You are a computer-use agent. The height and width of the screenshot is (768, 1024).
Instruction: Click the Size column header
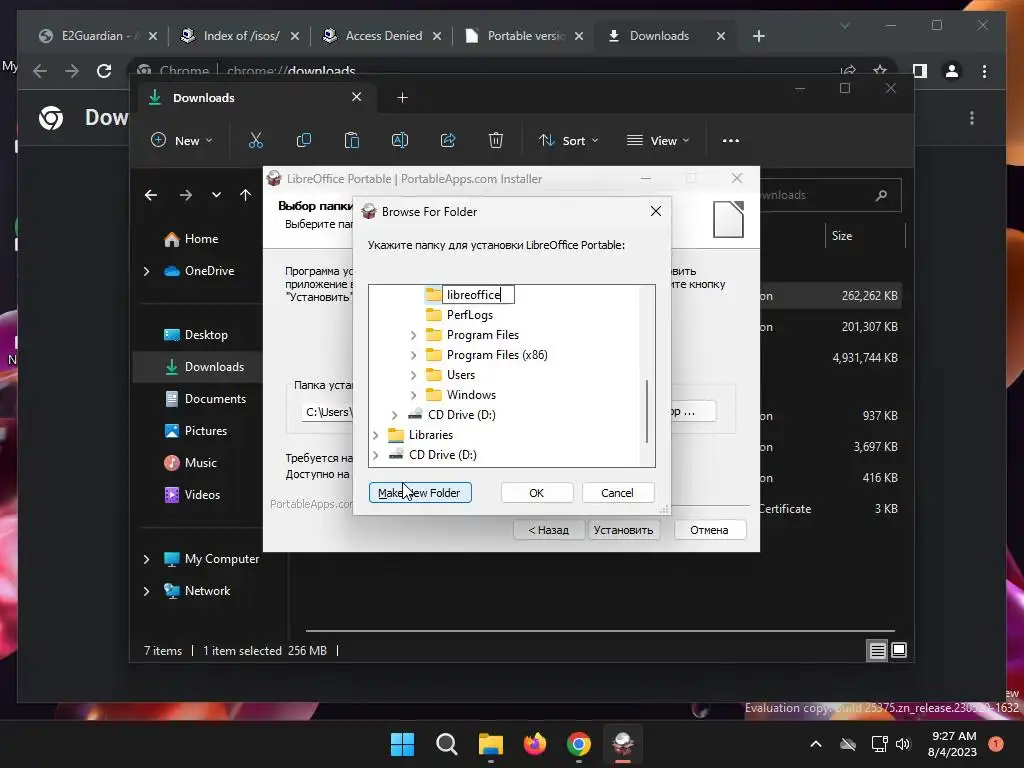pos(842,236)
